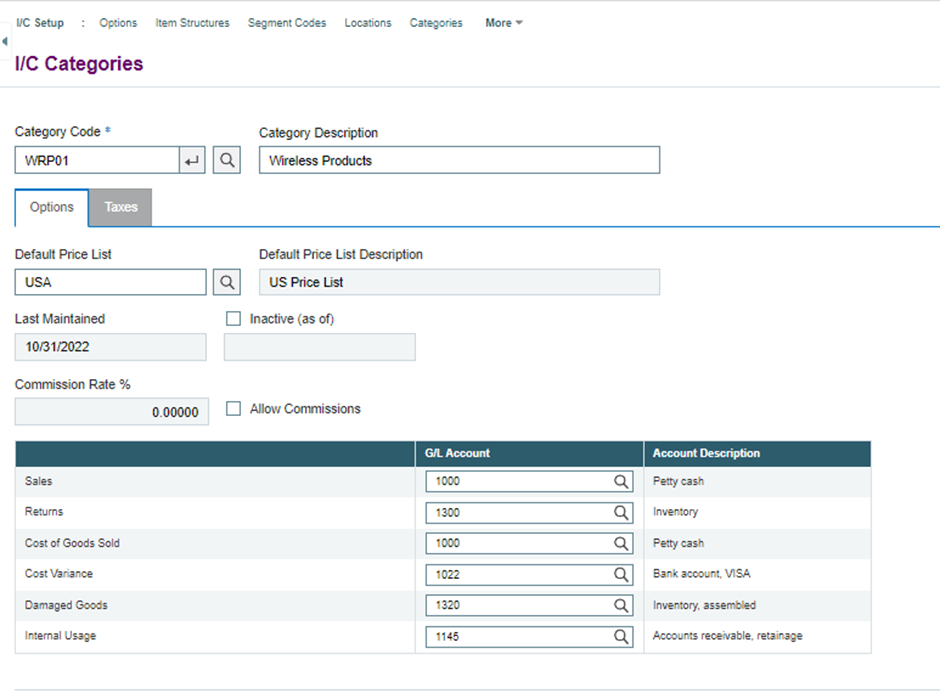Toggle the Inactive (as of) checkbox
The height and width of the screenshot is (699, 940).
point(234,319)
